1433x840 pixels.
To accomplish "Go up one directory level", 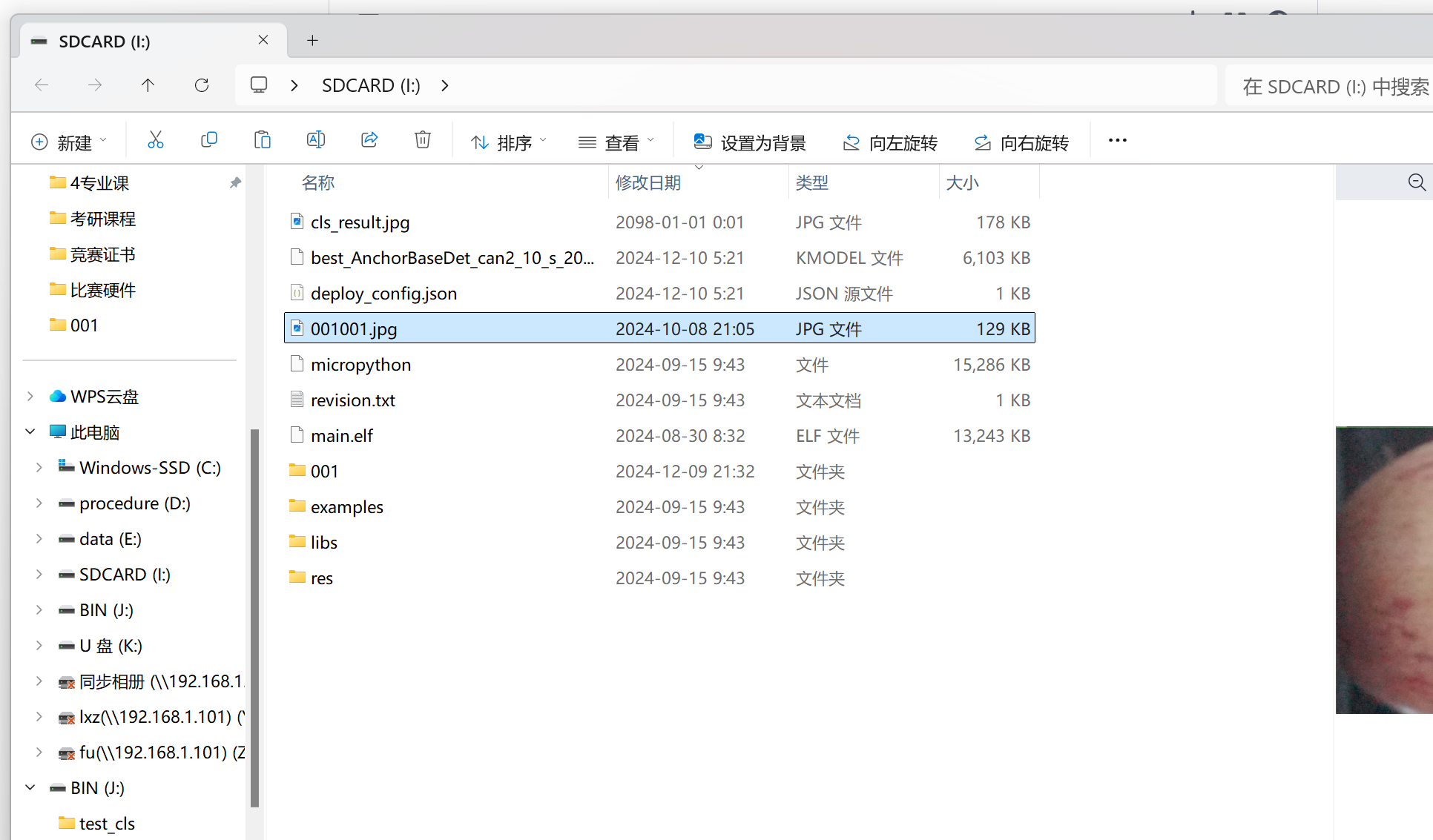I will coord(148,85).
